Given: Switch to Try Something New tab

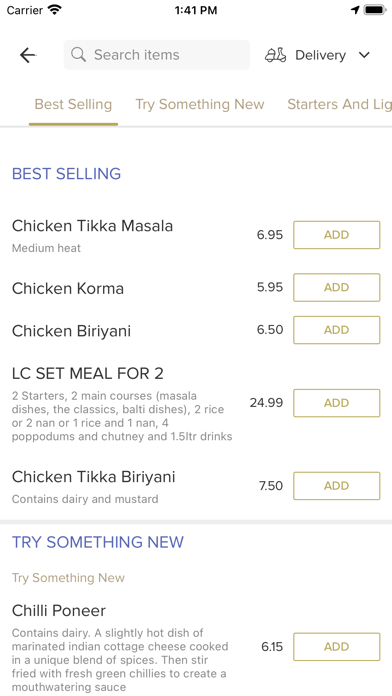Looking at the screenshot, I should pos(200,104).
